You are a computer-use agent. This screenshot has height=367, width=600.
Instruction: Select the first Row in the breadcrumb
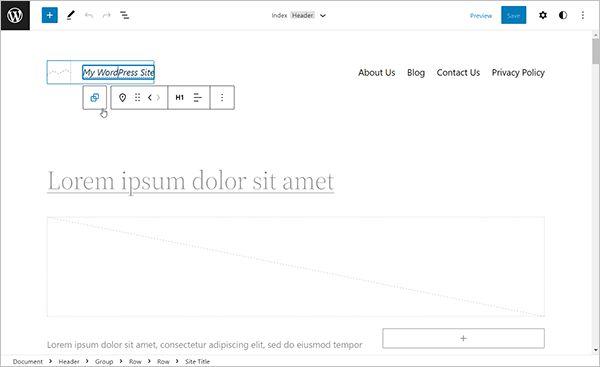pos(135,362)
